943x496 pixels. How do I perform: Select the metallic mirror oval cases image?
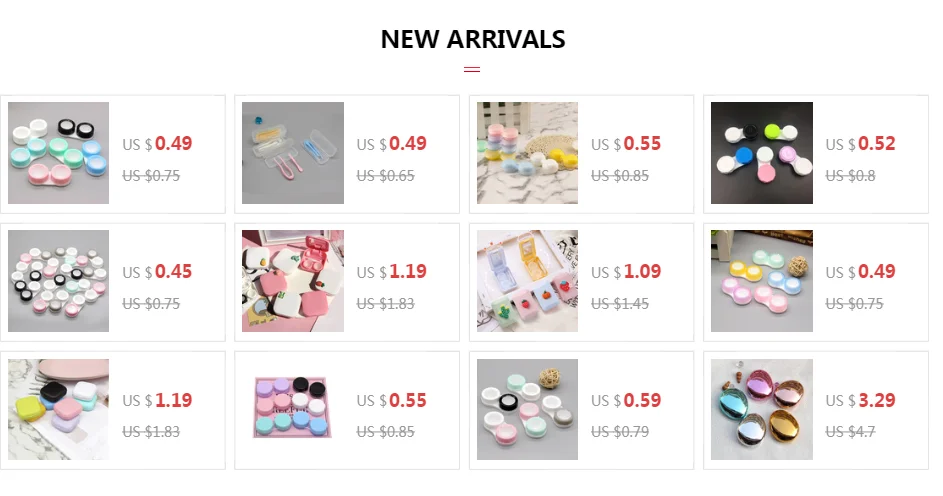(x=761, y=409)
